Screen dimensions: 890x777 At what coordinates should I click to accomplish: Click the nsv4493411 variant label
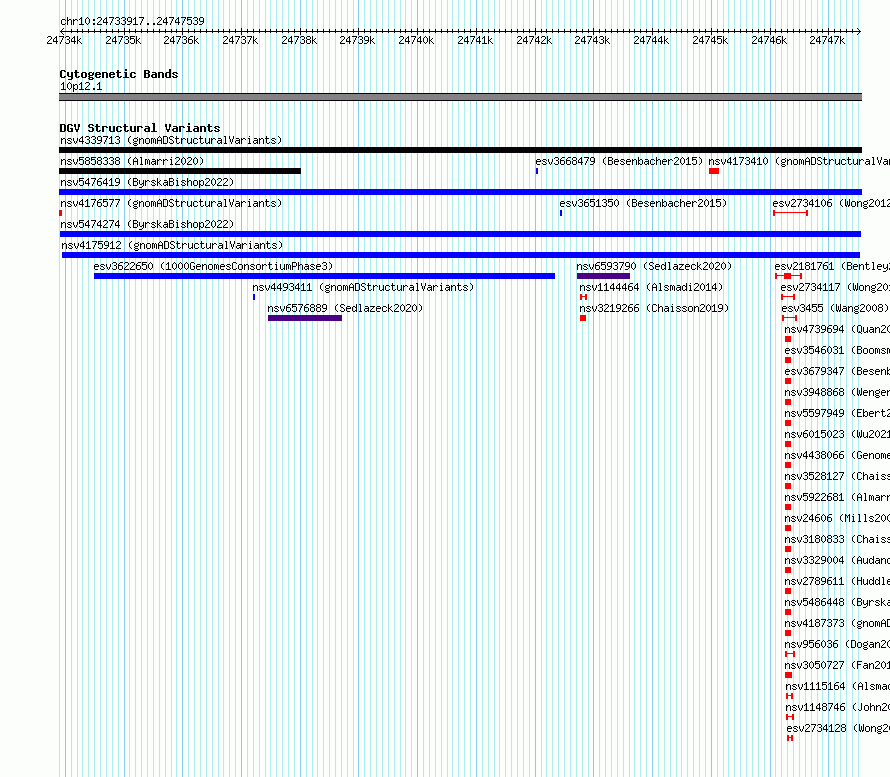pos(363,287)
